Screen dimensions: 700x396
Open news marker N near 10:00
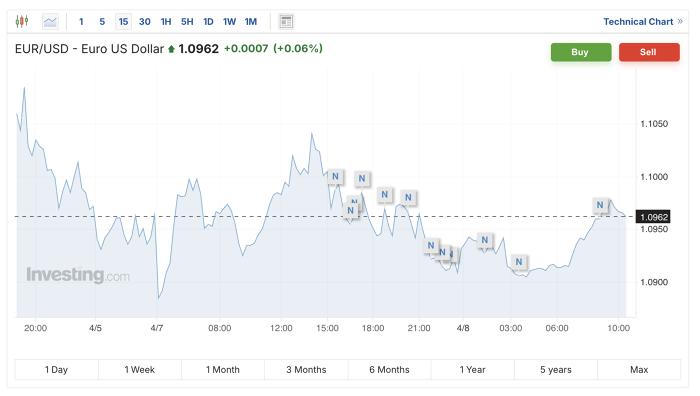point(600,205)
